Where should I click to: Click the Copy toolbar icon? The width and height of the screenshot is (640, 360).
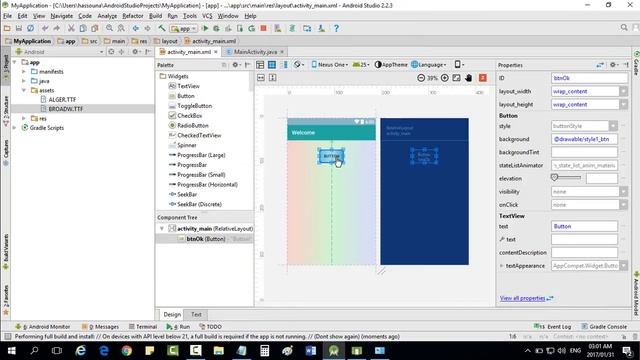(83, 28)
